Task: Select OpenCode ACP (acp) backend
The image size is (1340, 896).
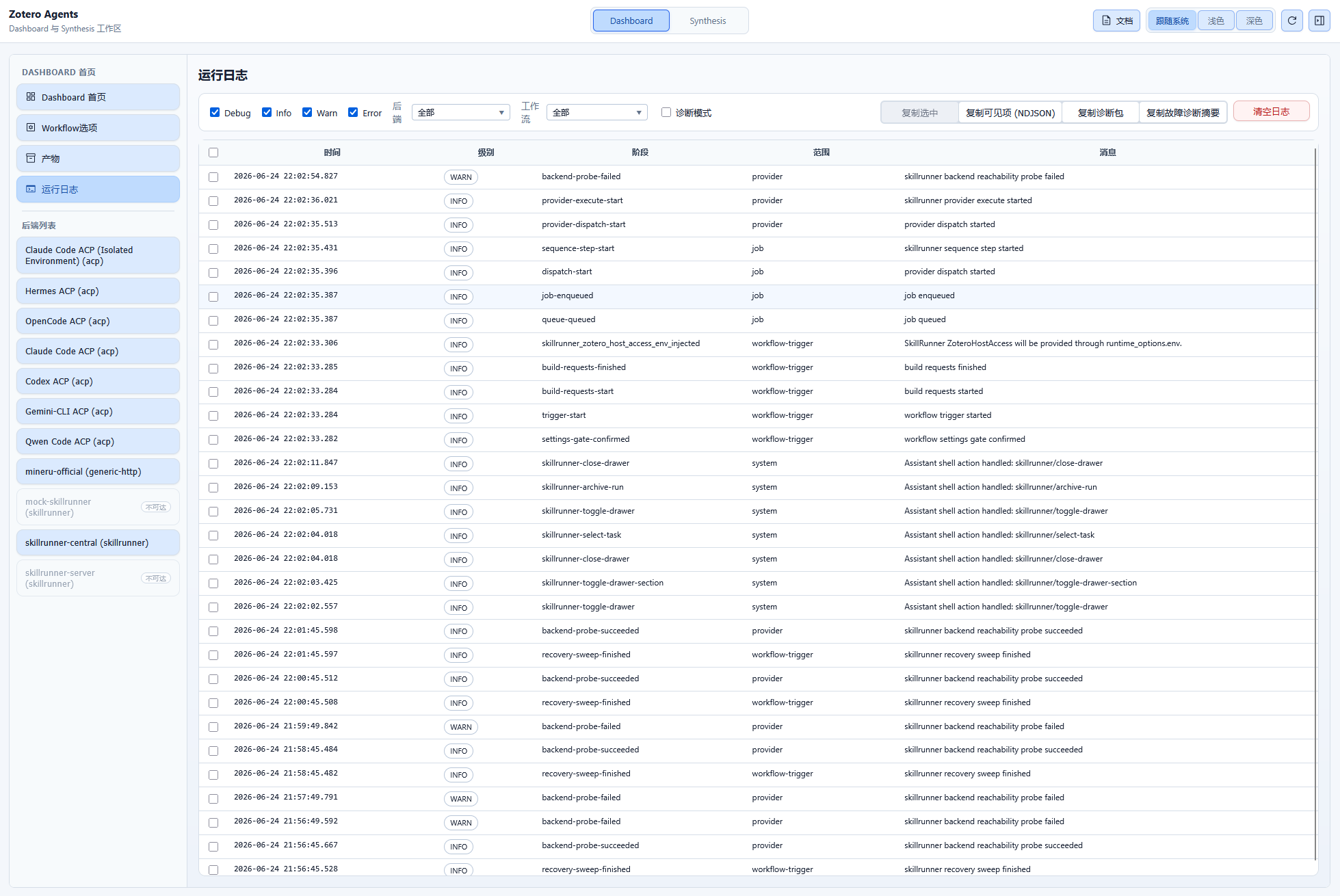Action: tap(98, 321)
